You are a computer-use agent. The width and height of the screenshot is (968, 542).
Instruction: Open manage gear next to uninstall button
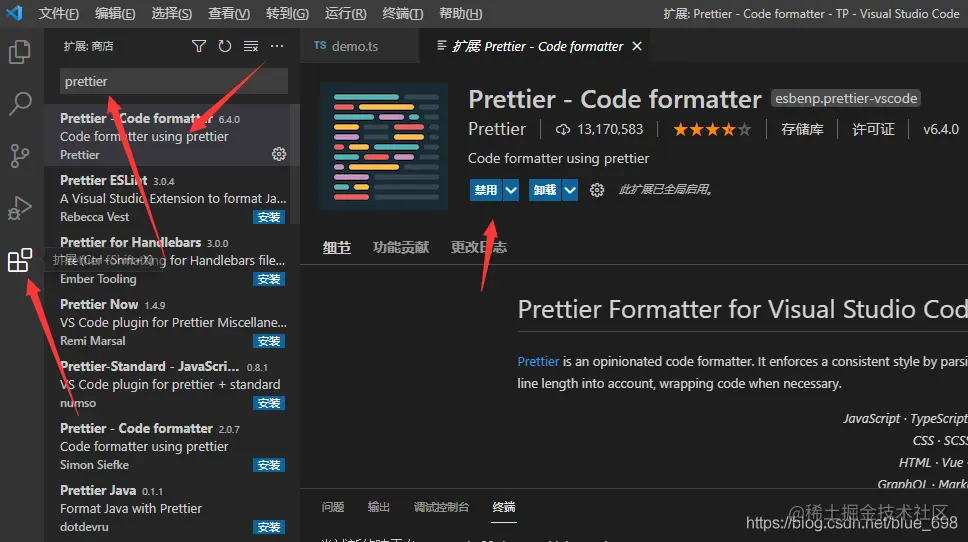click(596, 190)
